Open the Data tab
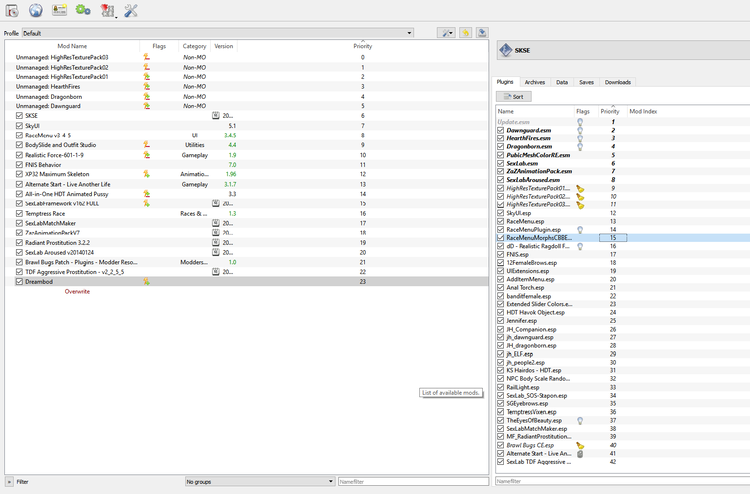 click(x=562, y=82)
